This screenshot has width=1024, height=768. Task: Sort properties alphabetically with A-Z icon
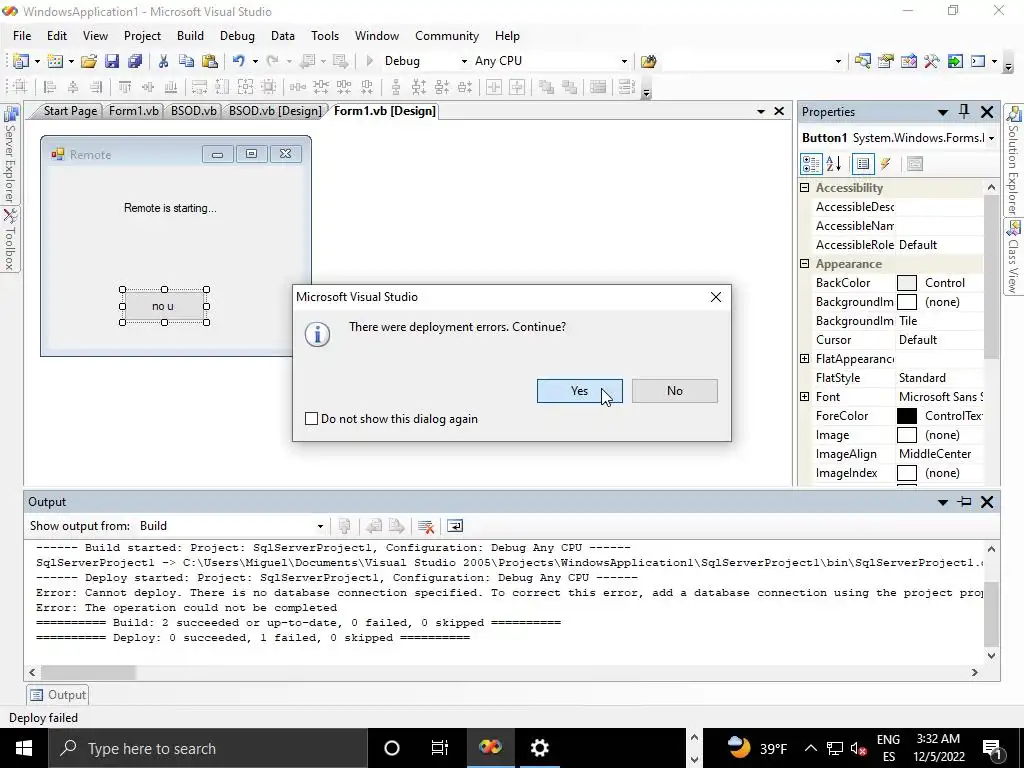(x=834, y=164)
